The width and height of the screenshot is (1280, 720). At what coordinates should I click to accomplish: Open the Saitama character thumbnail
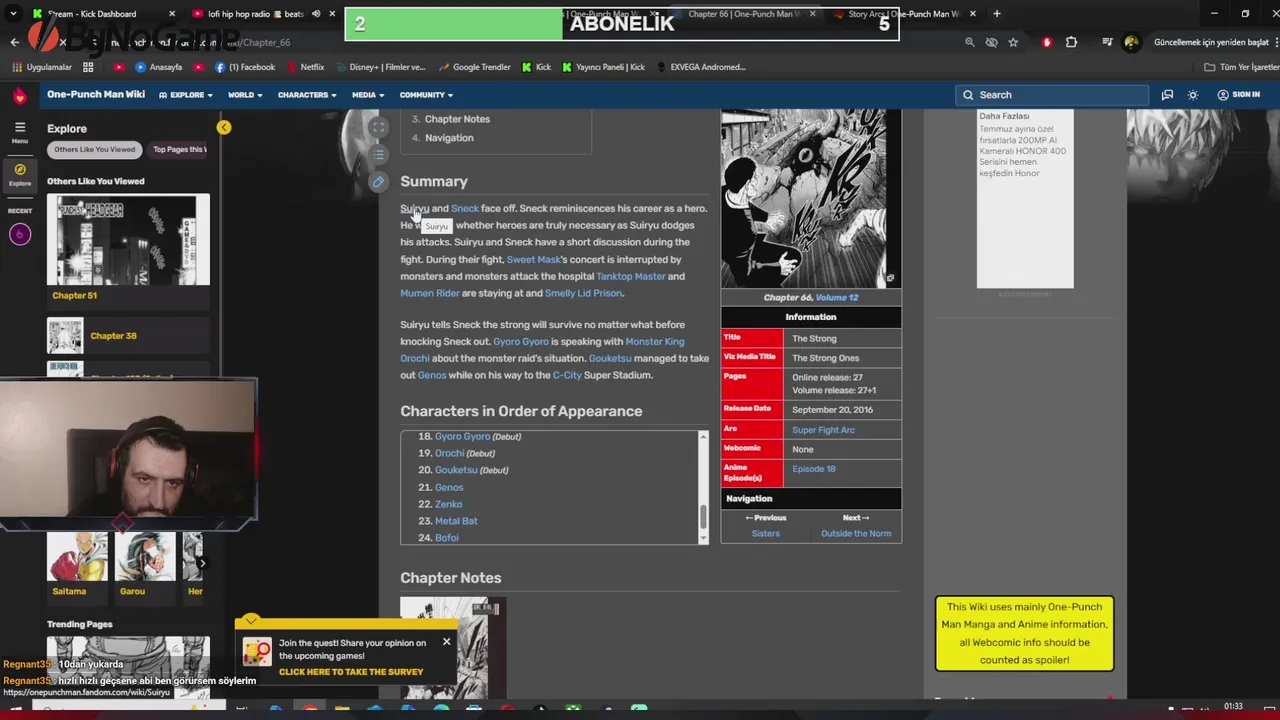[x=77, y=557]
